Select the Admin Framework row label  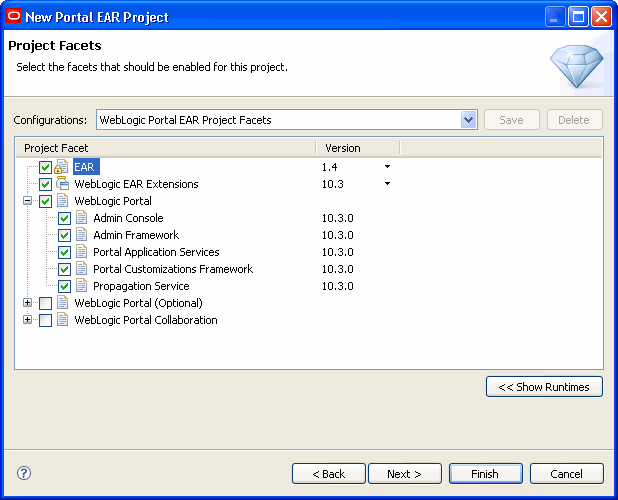pyautogui.click(x=136, y=235)
